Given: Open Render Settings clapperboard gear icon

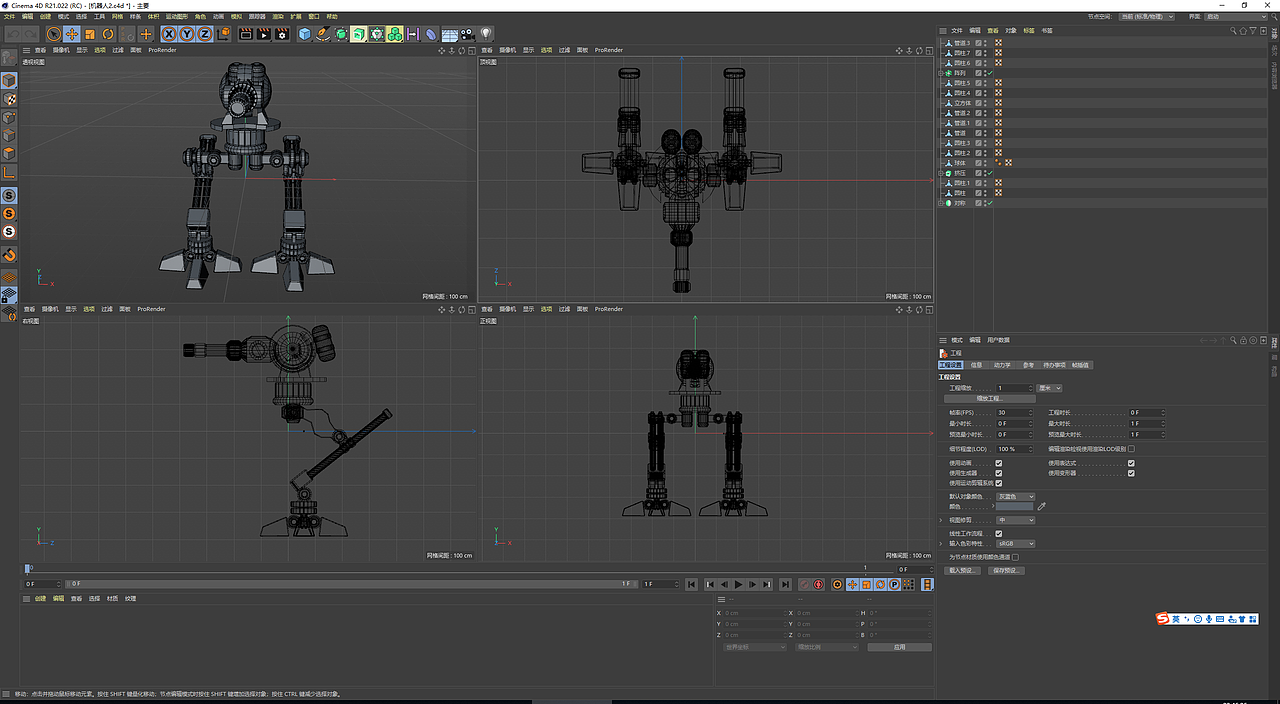Looking at the screenshot, I should click(282, 34).
